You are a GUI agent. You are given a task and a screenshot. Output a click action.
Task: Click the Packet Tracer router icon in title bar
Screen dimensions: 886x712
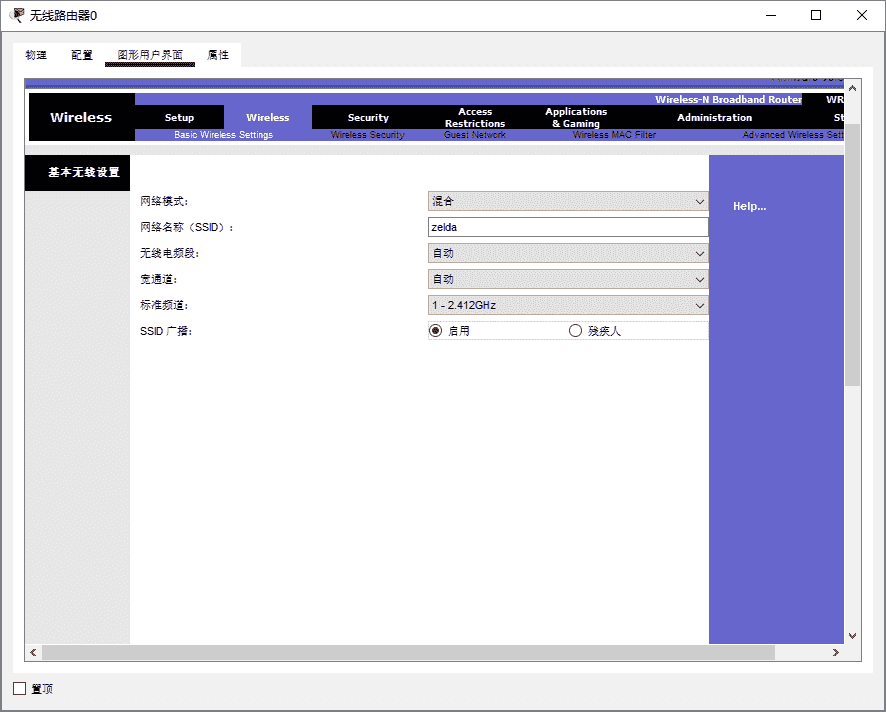(x=17, y=15)
